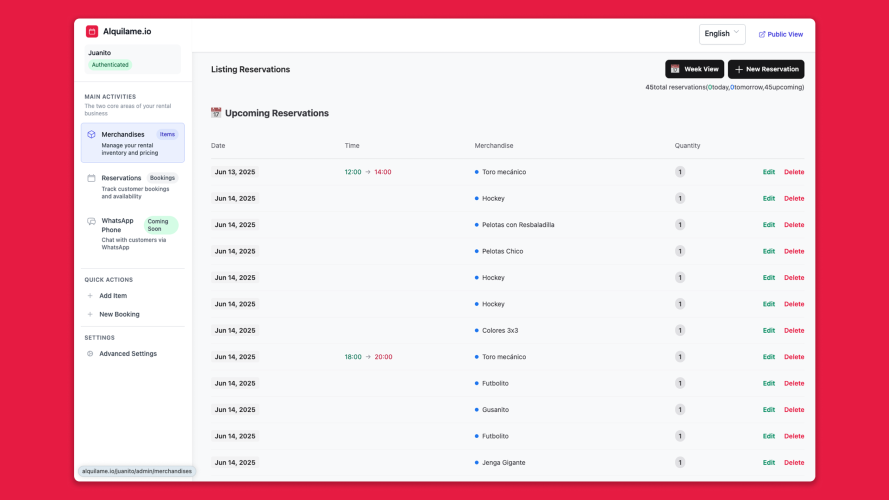Image resolution: width=889 pixels, height=500 pixels.
Task: Click the 20:00 end time
Action: (383, 357)
